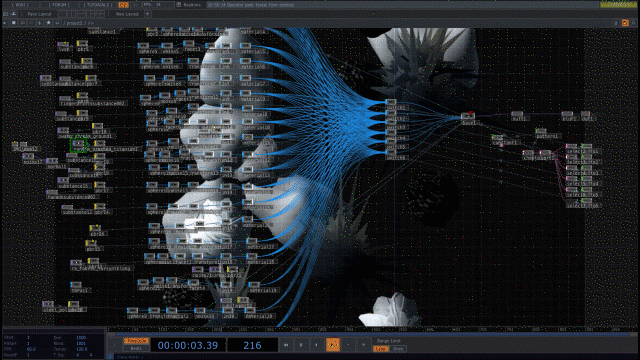Viewport: 640px width, 360px height.
Task: Open the WIKI link in the top bar
Action: (x=20, y=5)
